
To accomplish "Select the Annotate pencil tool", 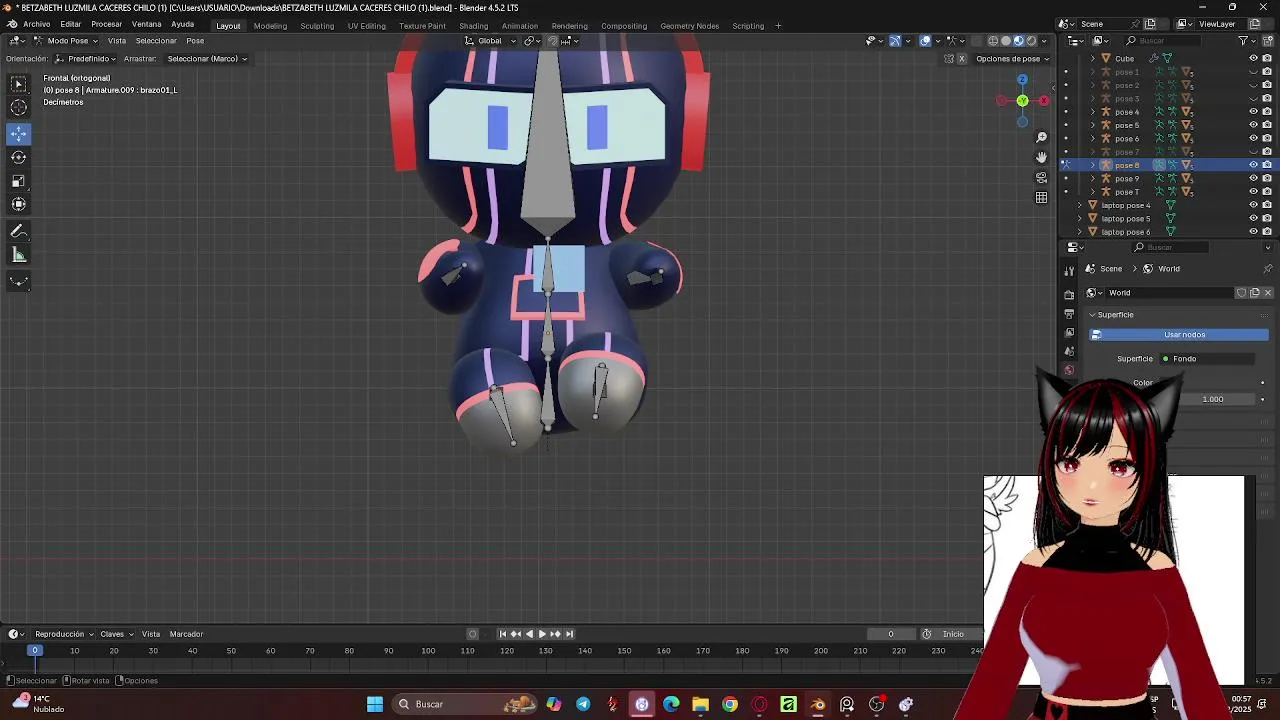I will pyautogui.click(x=19, y=231).
